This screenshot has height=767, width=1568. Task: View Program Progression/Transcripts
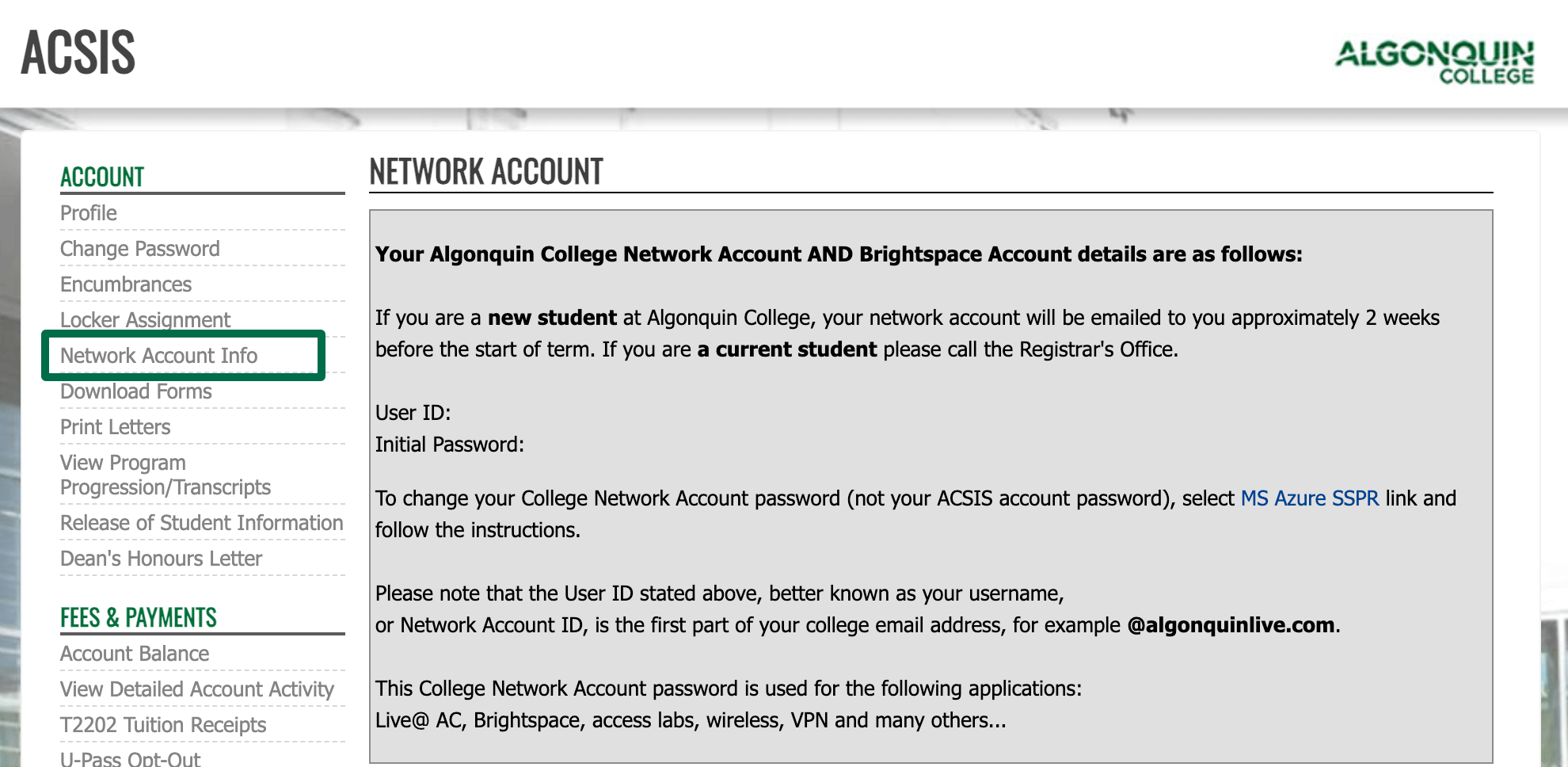click(x=166, y=475)
